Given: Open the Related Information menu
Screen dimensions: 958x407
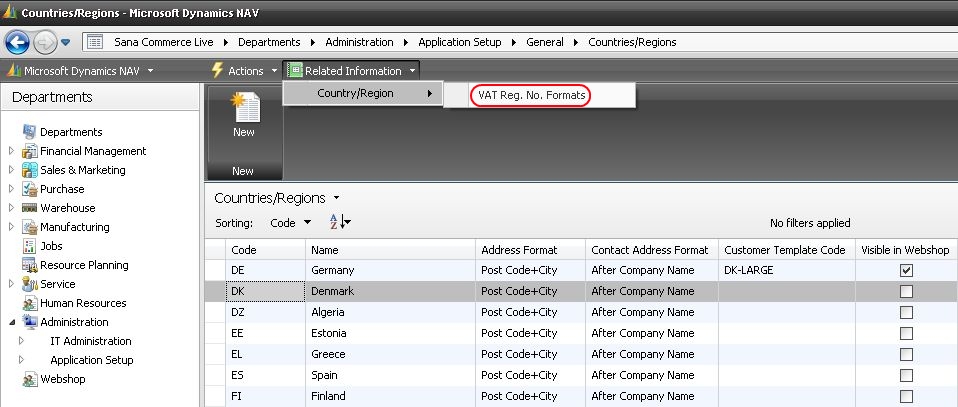Looking at the screenshot, I should pyautogui.click(x=352, y=71).
